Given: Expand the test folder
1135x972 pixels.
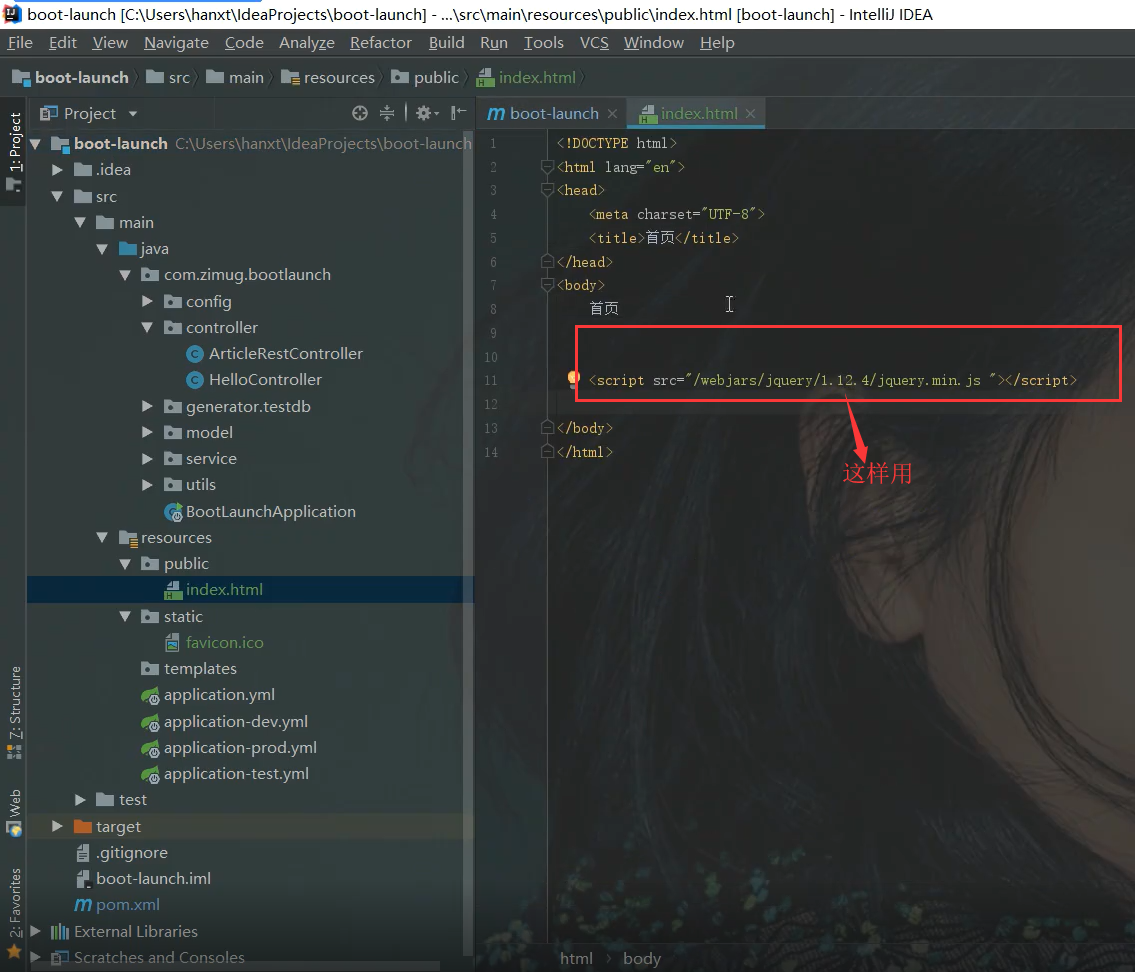Looking at the screenshot, I should [x=80, y=799].
